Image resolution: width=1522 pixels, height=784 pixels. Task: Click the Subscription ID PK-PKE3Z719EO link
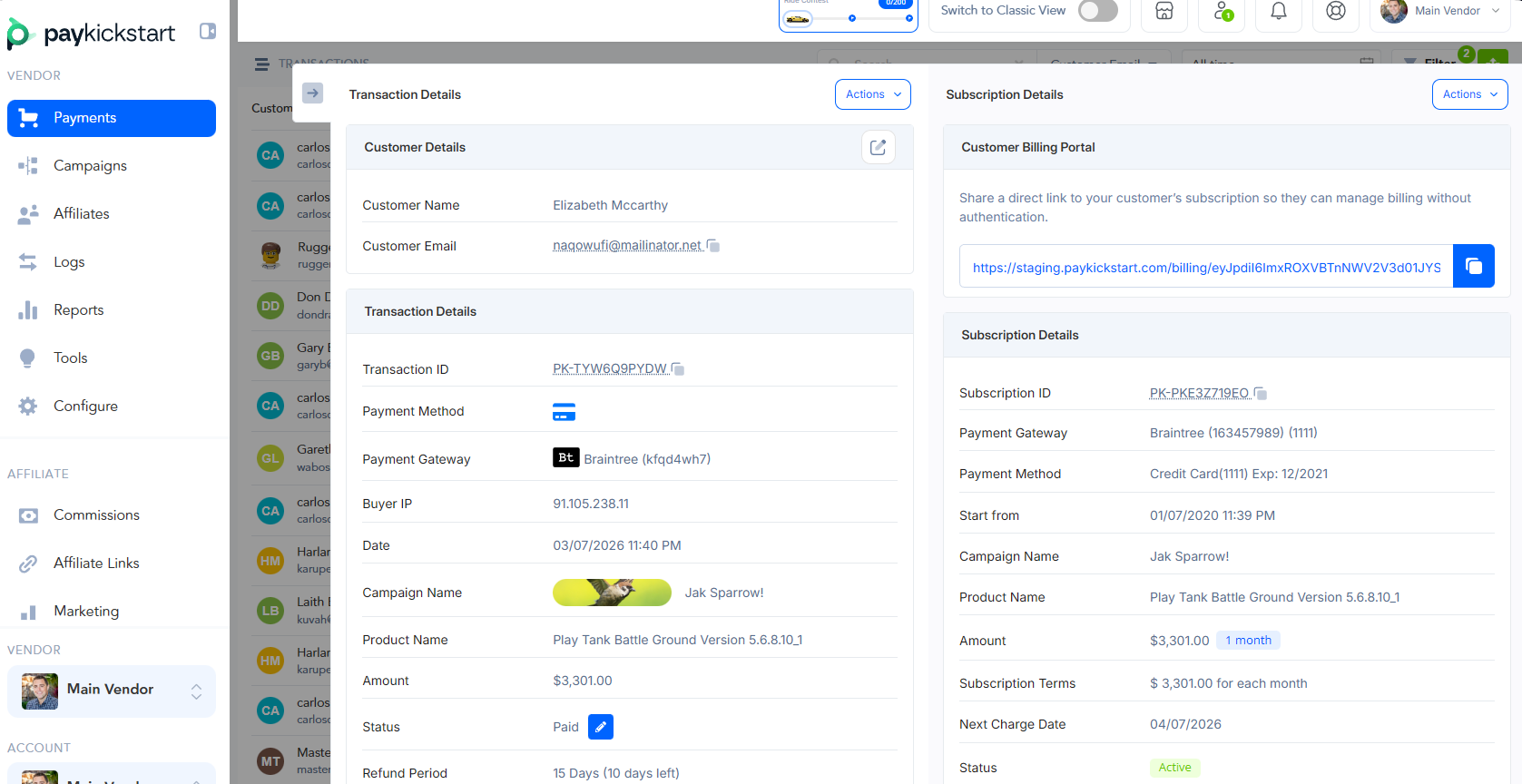pyautogui.click(x=1199, y=393)
